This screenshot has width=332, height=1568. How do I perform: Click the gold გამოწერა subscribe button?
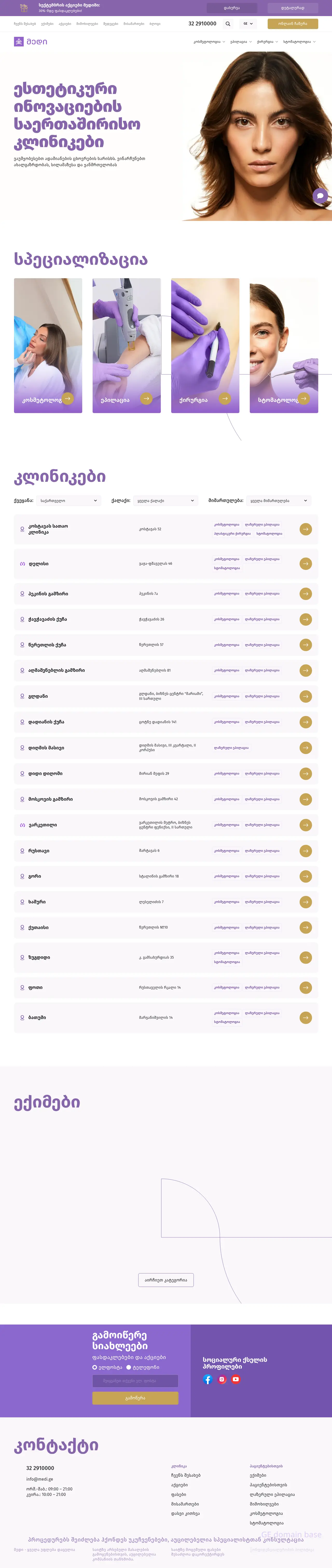pos(135,1398)
